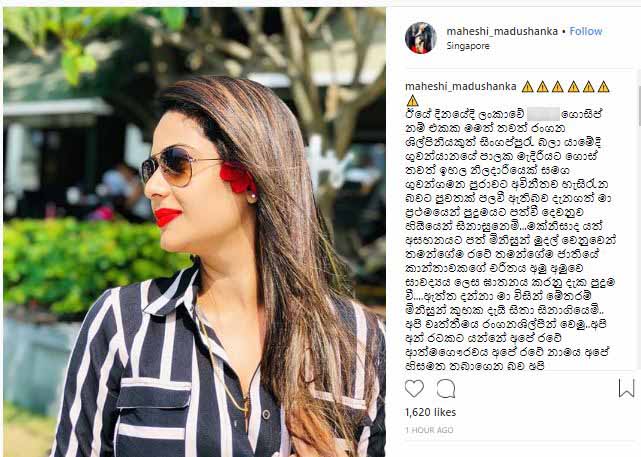The height and width of the screenshot is (457, 641).
Task: Click the maheshi_madushanka username starting the caption
Action: [x=461, y=87]
